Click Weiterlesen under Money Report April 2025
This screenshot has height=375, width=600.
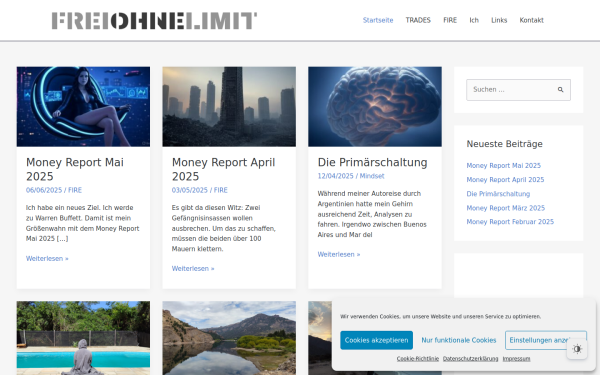(193, 269)
